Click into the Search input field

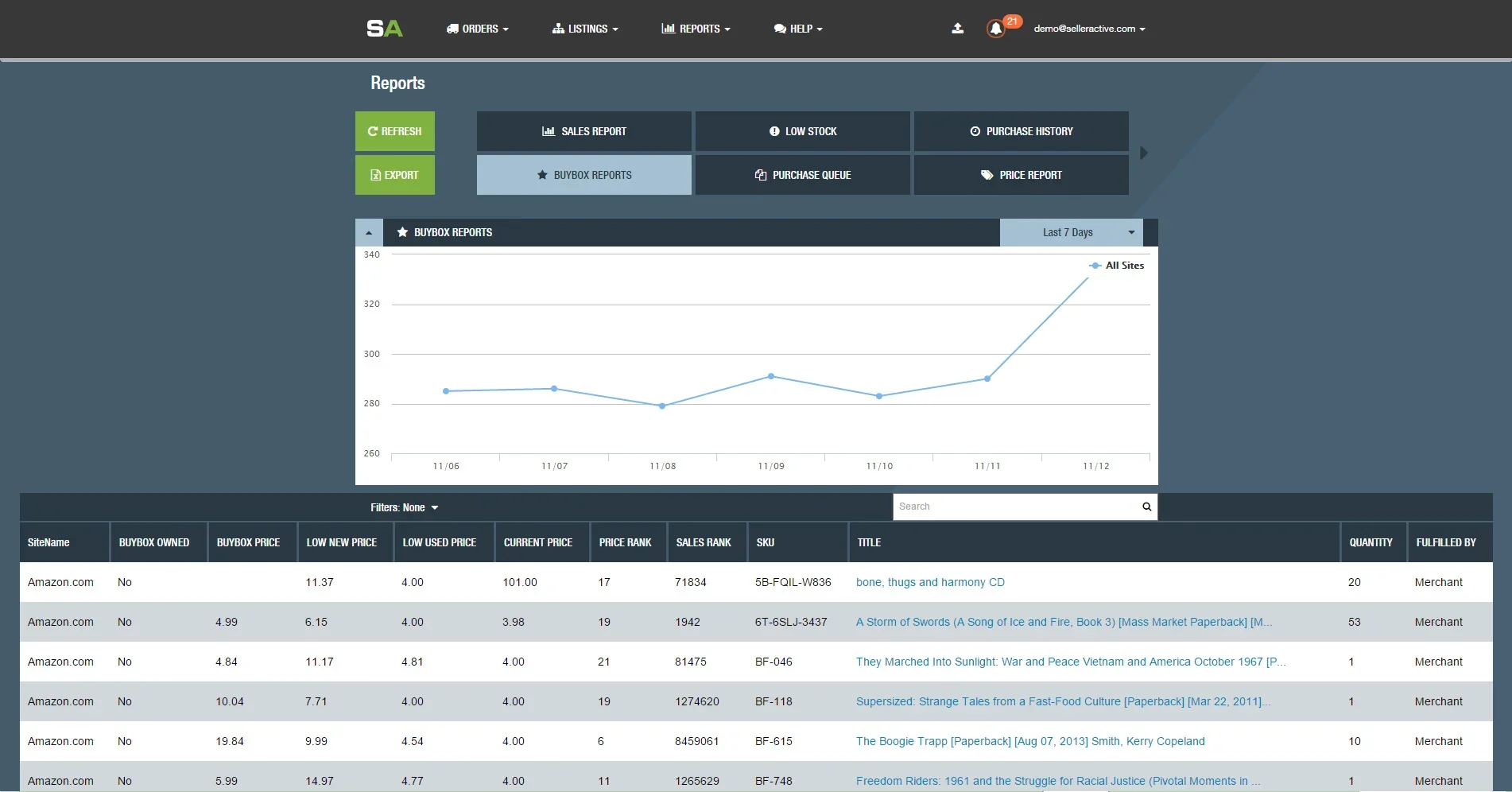1014,507
